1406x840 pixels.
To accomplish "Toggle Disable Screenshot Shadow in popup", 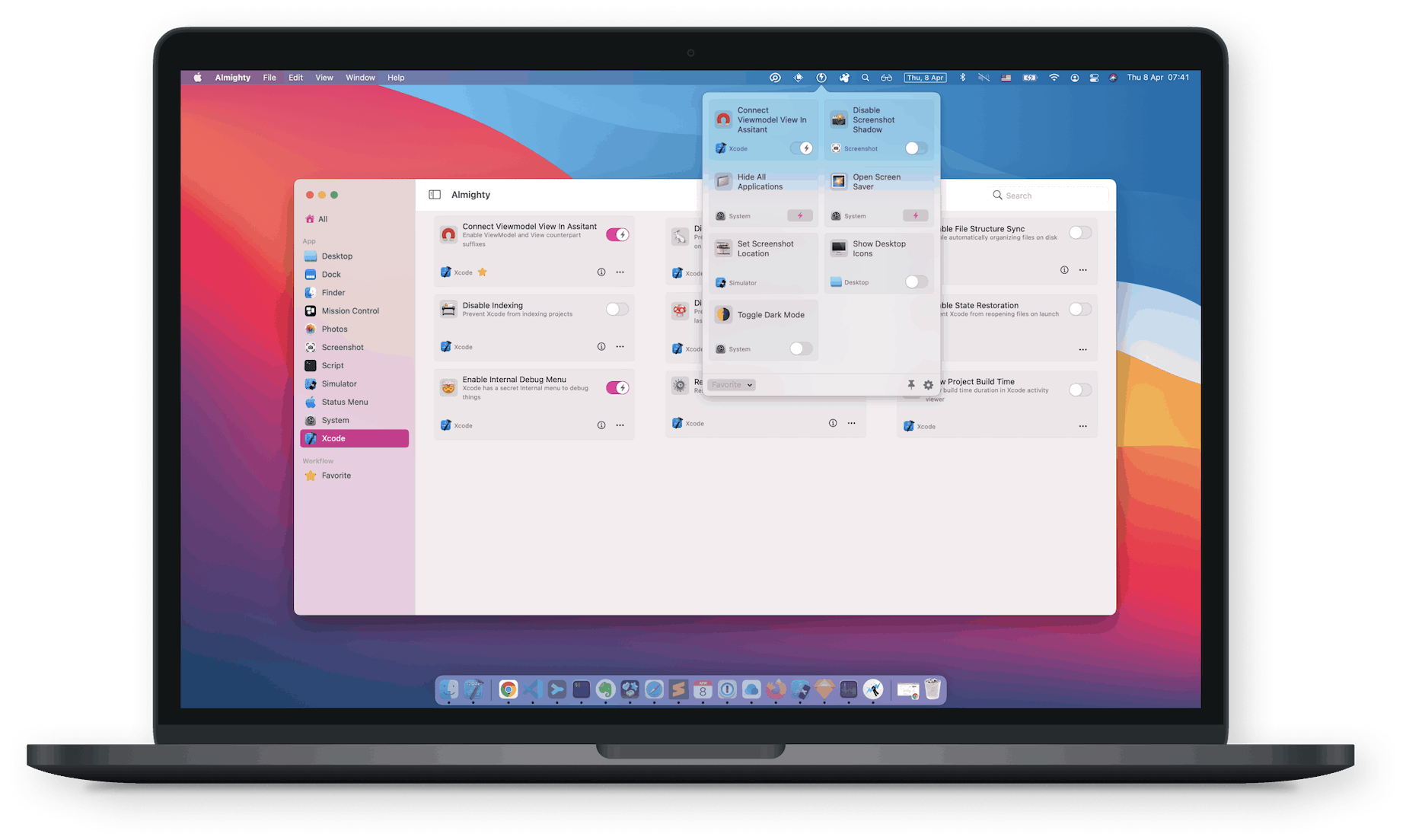I will [917, 148].
